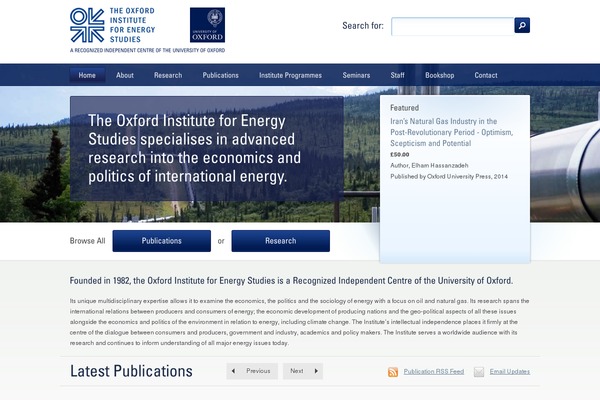The image size is (600, 400).
Task: Click the hero banner headline text
Action: coord(194,149)
